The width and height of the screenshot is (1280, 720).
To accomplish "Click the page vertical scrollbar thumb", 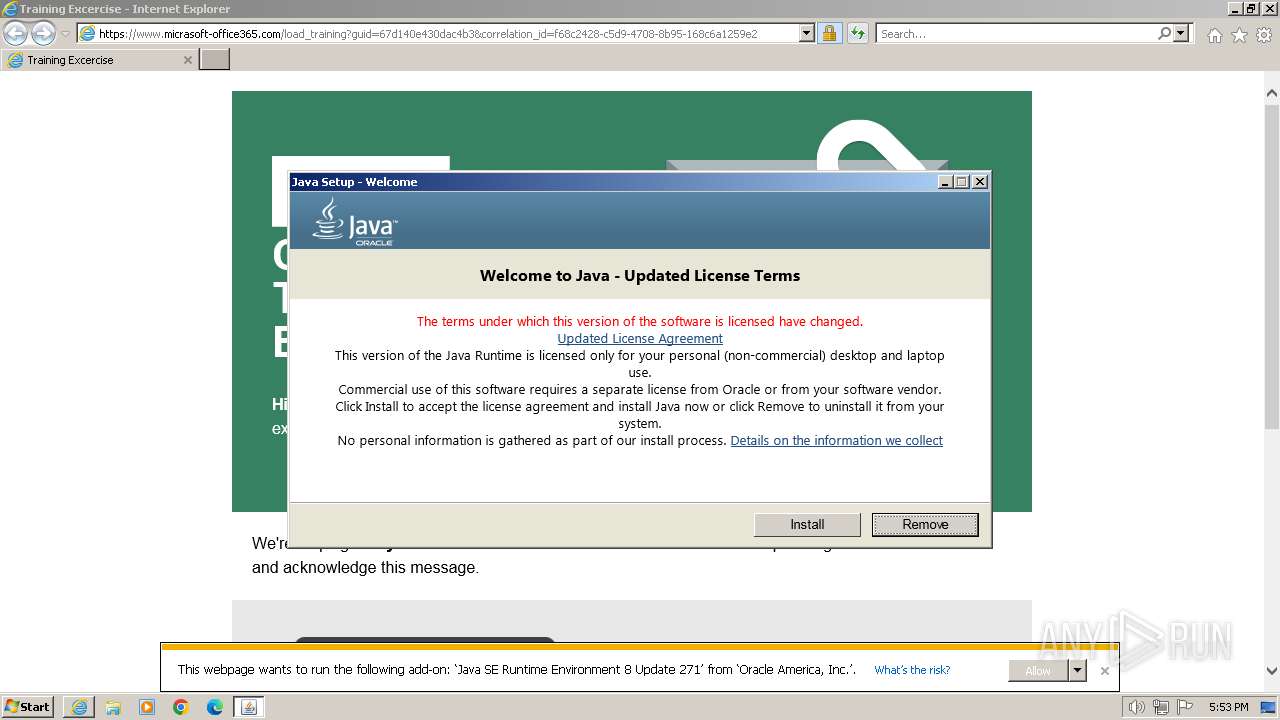I will [x=1272, y=268].
